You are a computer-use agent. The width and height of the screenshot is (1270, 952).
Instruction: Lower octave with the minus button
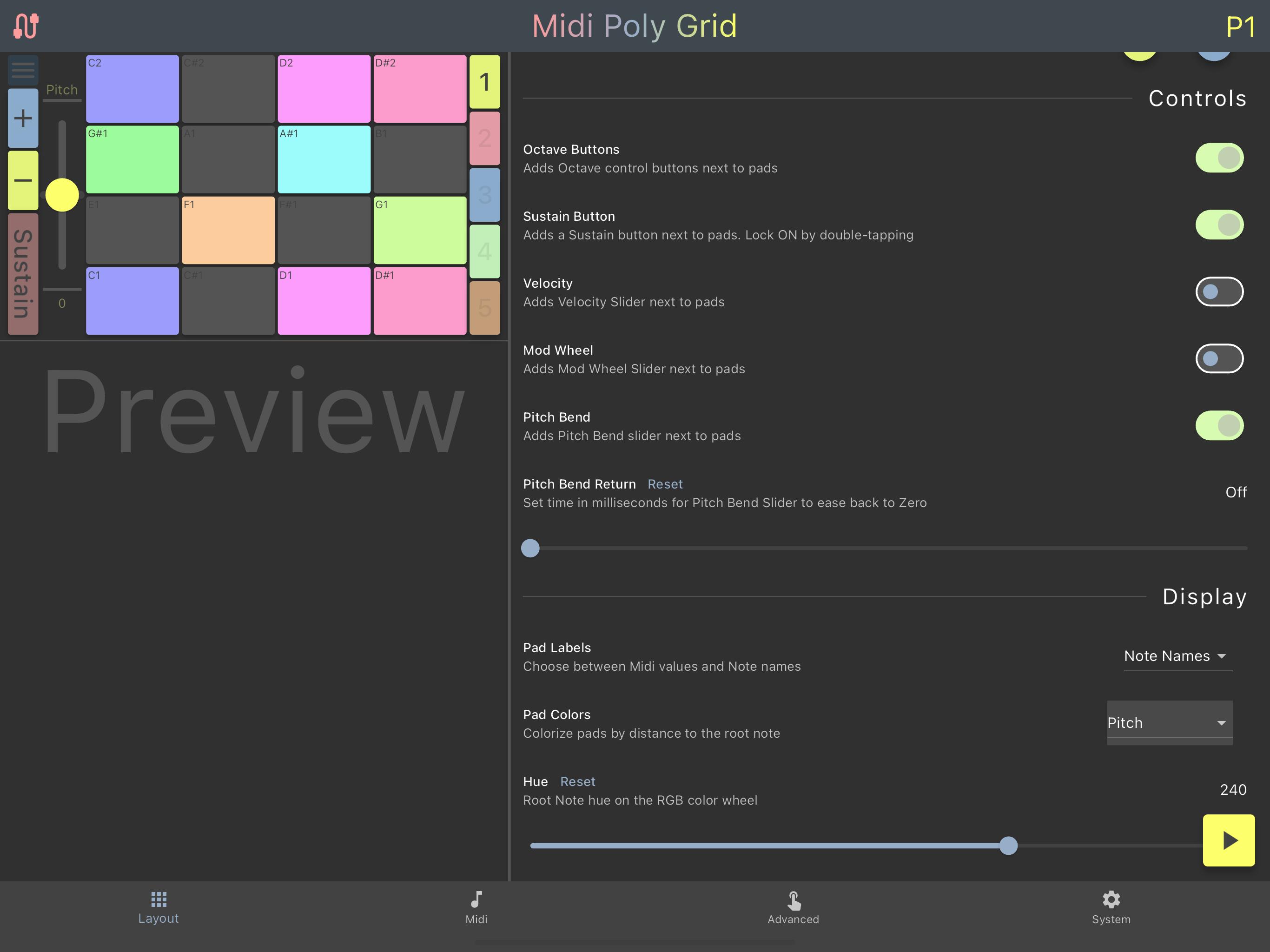pyautogui.click(x=23, y=180)
